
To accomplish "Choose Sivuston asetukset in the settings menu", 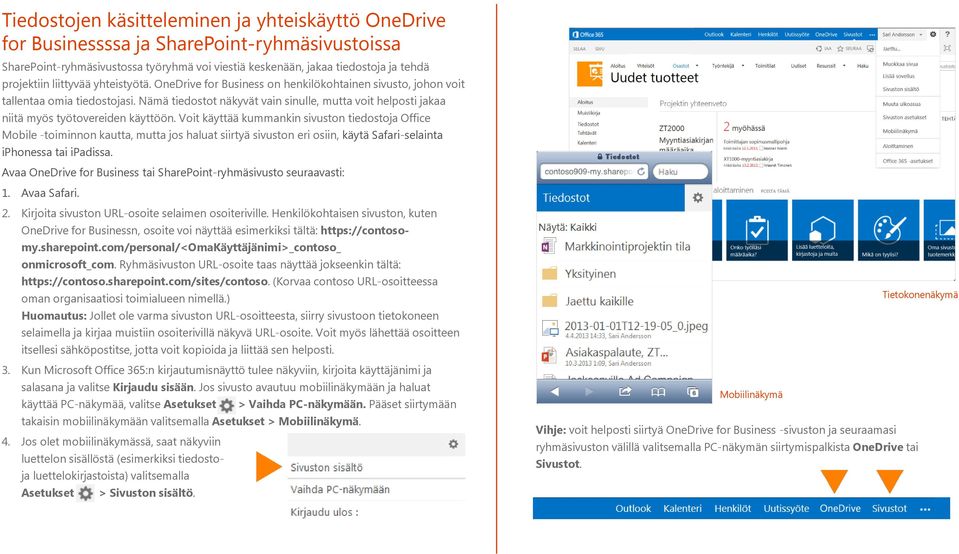I will [x=905, y=117].
